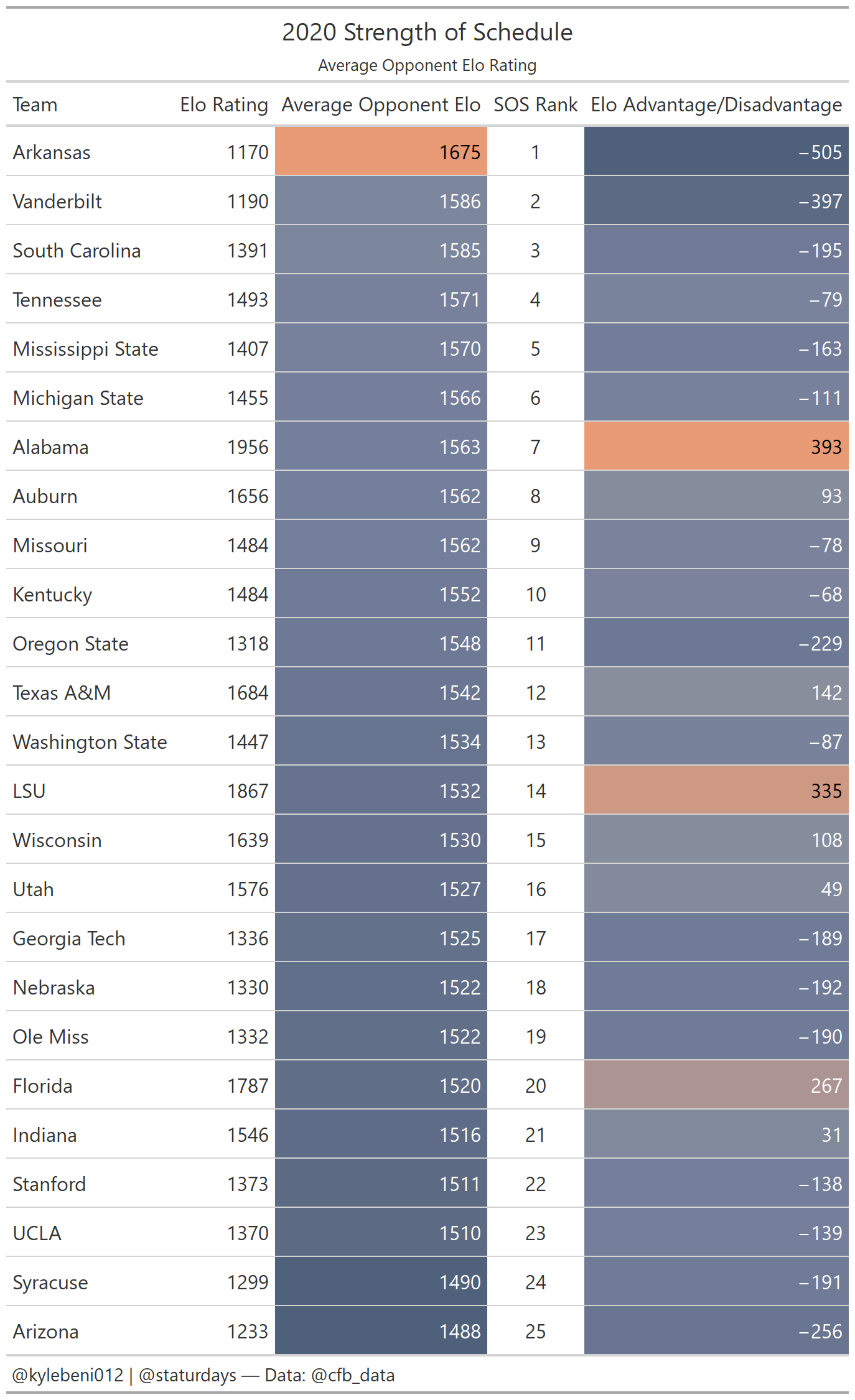
Task: Select the SOS Rank column header
Action: 535,104
